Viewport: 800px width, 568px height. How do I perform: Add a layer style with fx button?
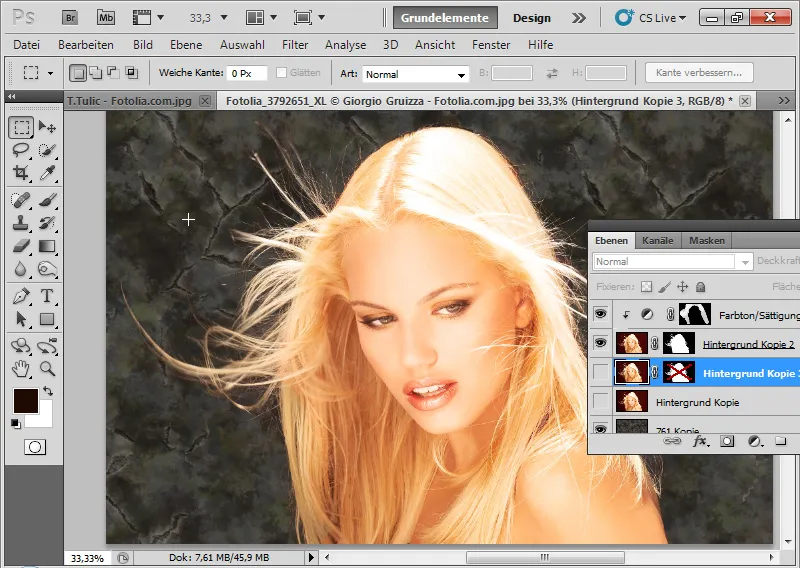click(701, 441)
